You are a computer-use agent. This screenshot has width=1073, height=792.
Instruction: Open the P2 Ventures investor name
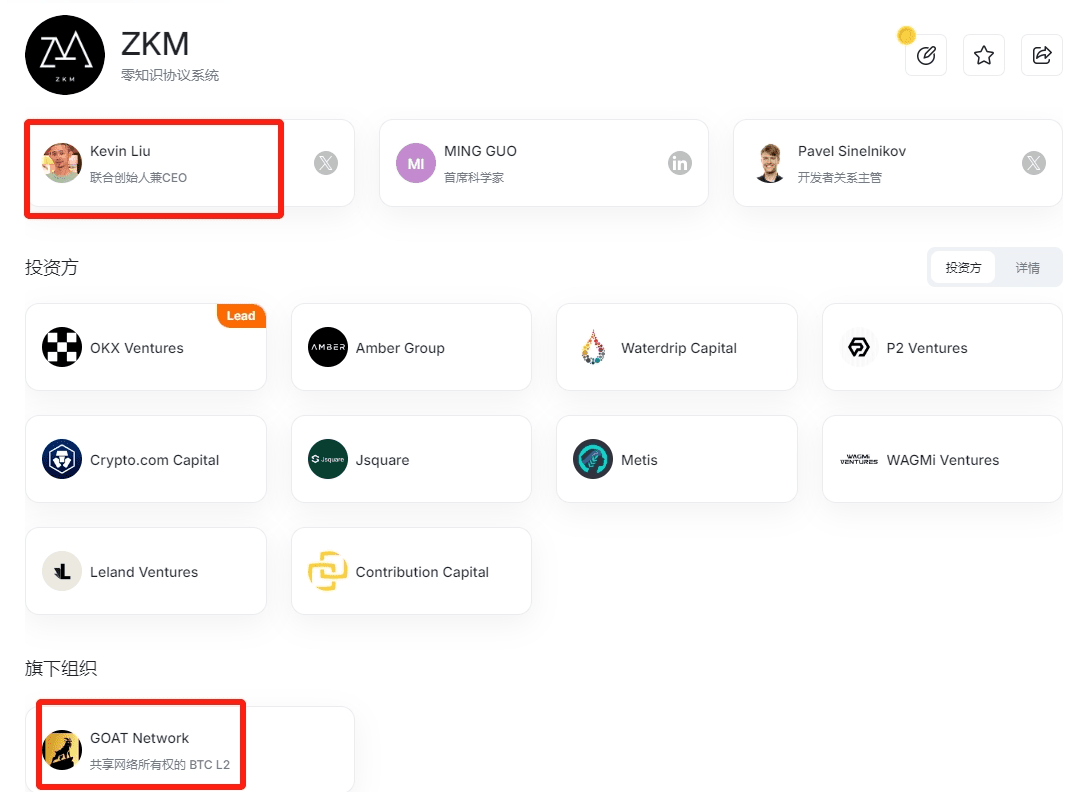pos(927,348)
